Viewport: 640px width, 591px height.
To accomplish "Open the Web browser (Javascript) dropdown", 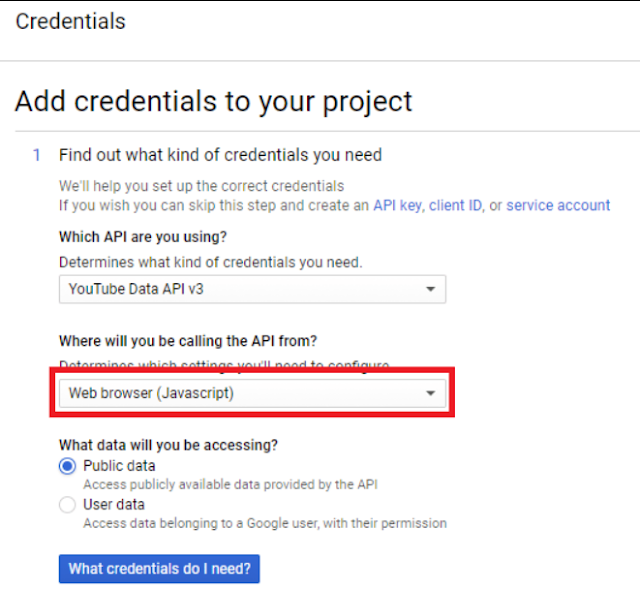I will [251, 393].
